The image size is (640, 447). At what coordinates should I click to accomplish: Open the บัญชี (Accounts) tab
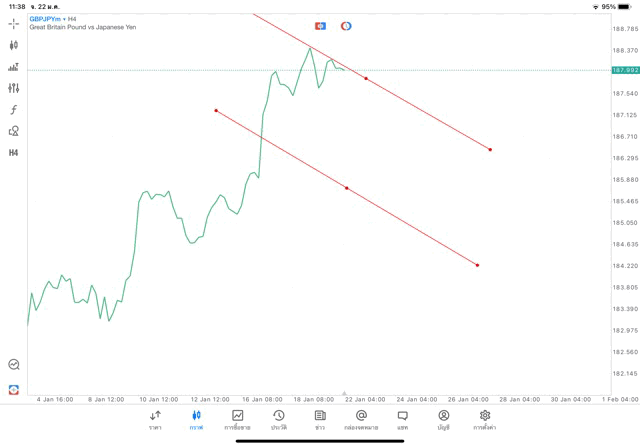point(443,420)
